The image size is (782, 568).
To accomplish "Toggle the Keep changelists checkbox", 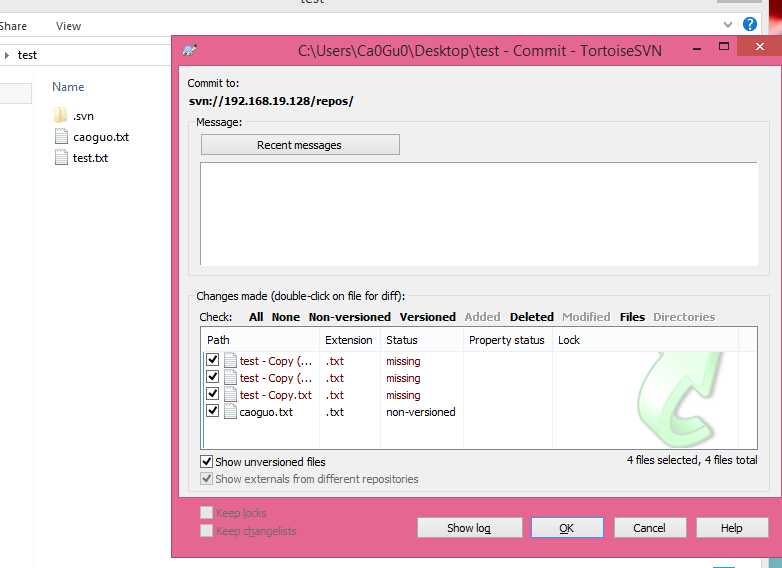I will 206,530.
